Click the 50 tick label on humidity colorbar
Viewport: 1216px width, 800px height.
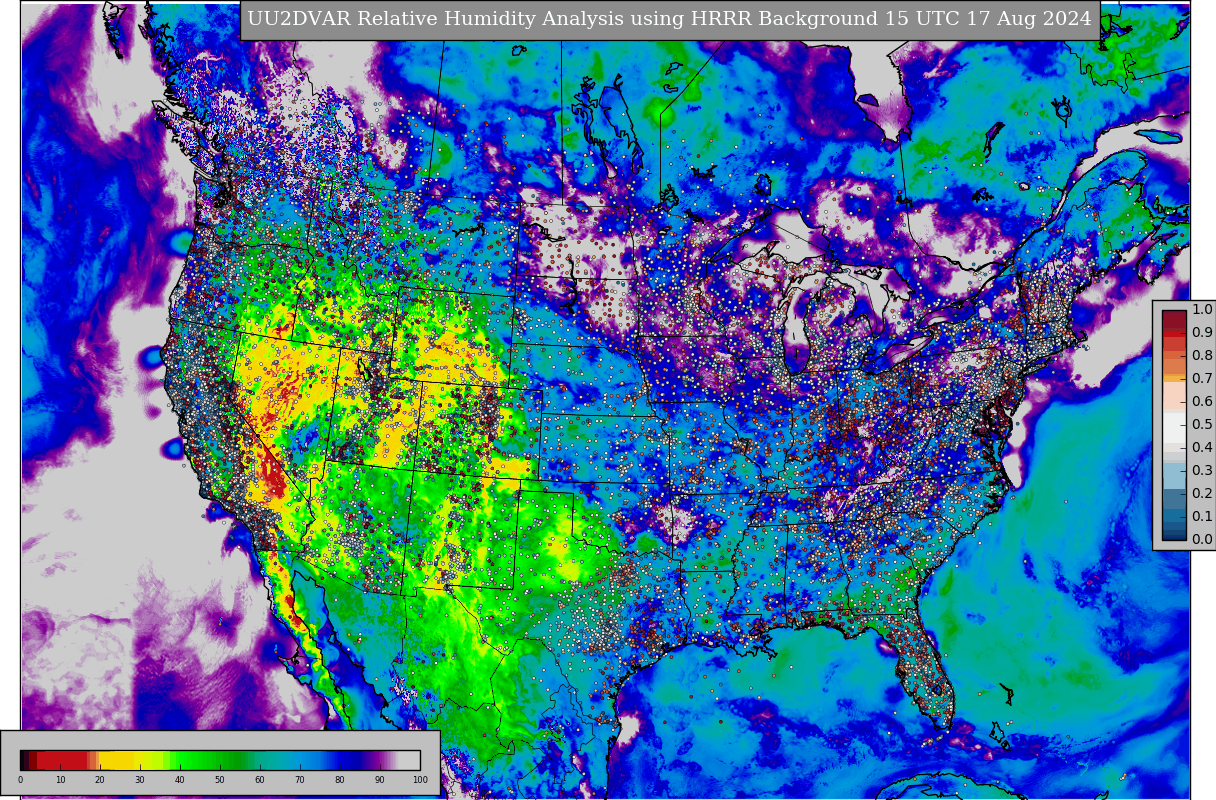point(220,780)
